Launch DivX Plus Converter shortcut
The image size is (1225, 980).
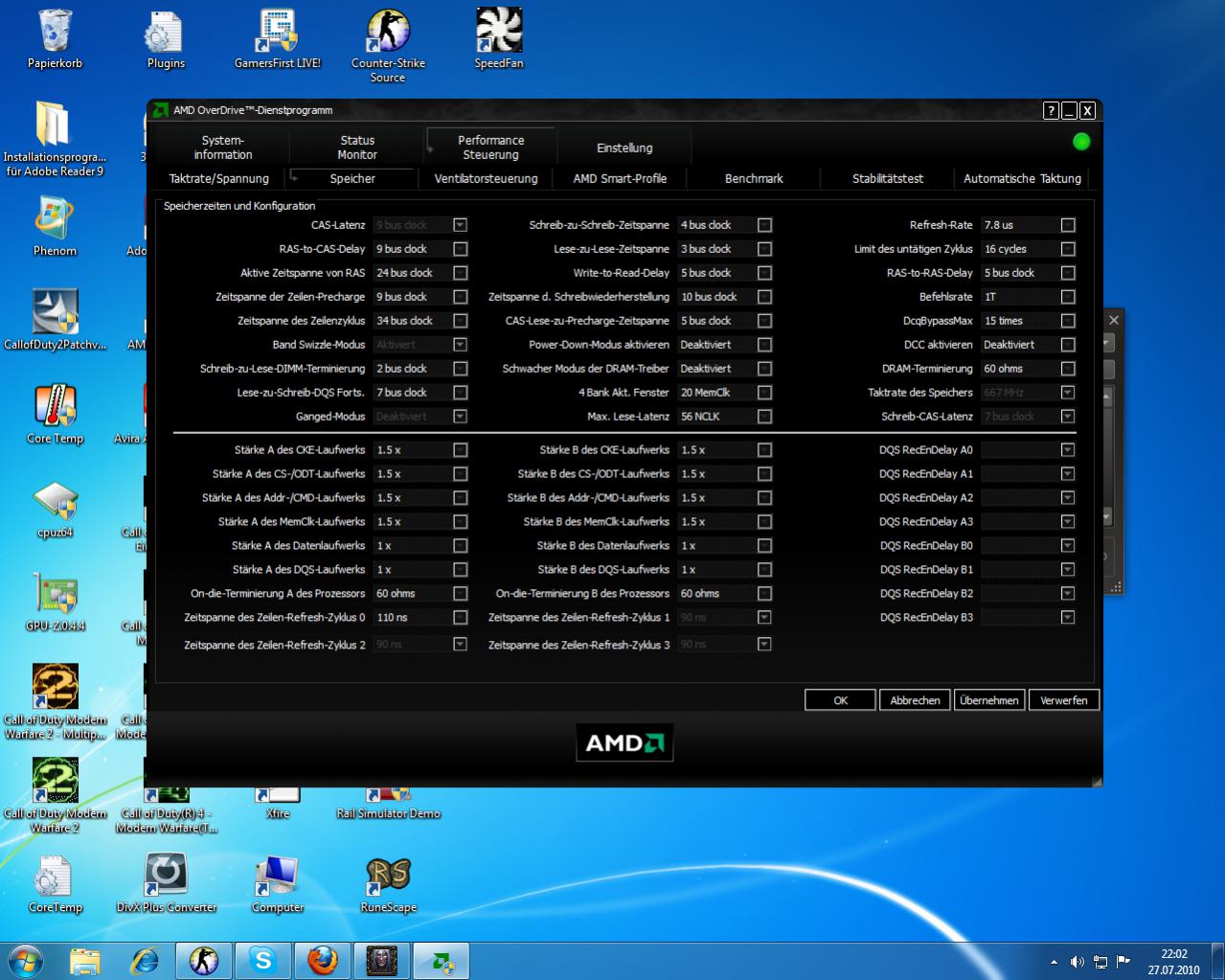(x=166, y=883)
